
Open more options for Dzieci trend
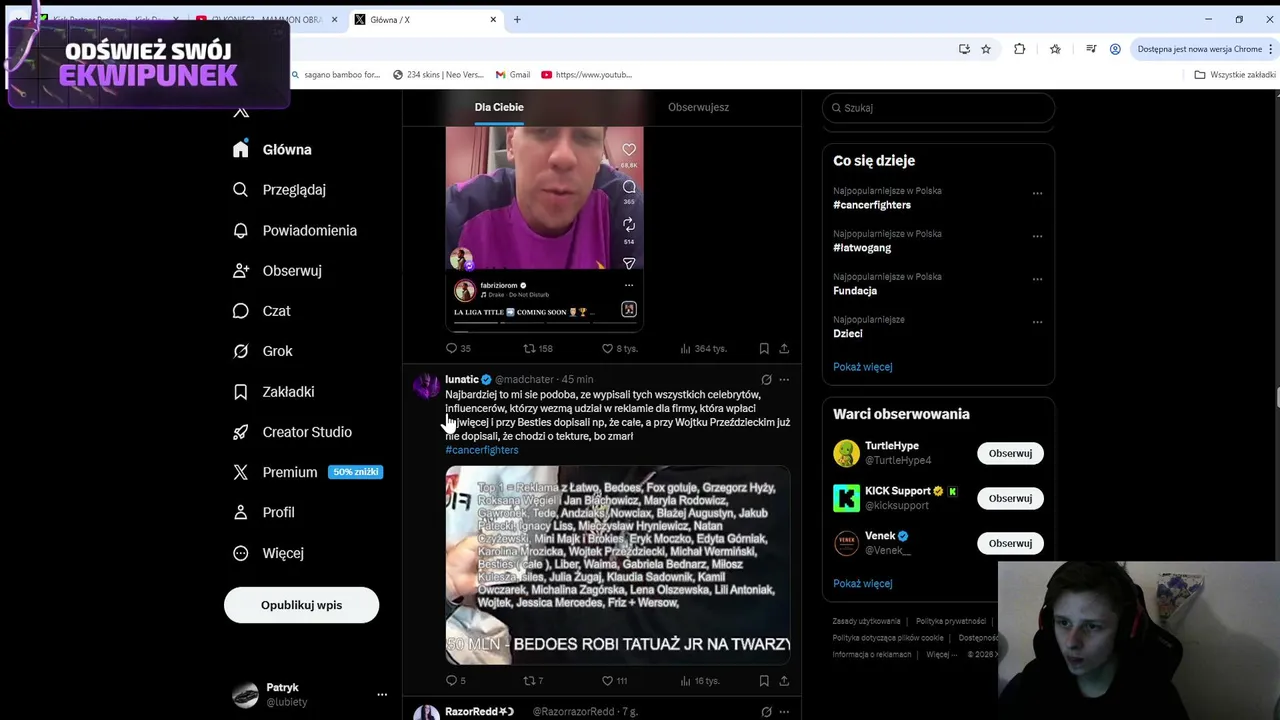click(x=1037, y=322)
